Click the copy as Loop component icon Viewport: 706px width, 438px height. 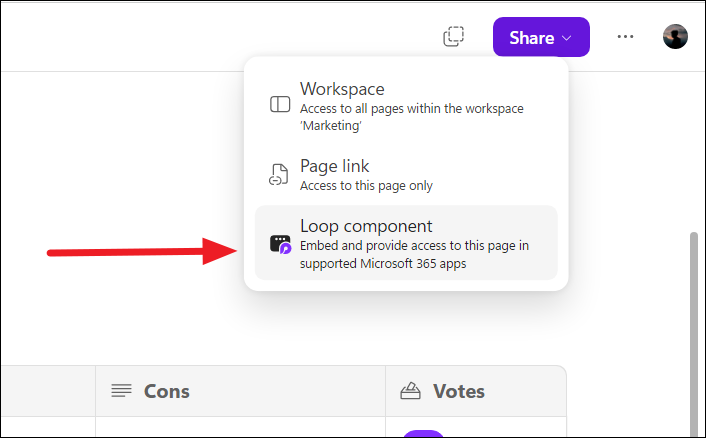click(x=453, y=36)
